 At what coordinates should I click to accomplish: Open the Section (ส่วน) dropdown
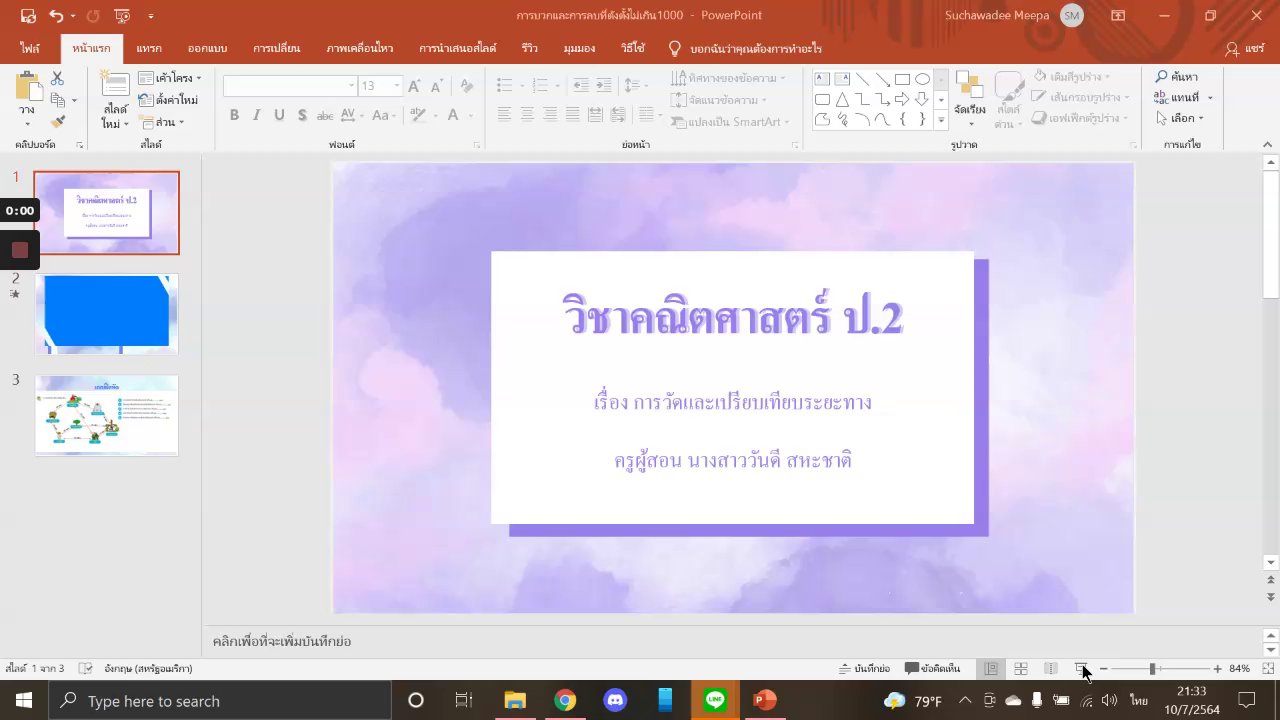162,122
